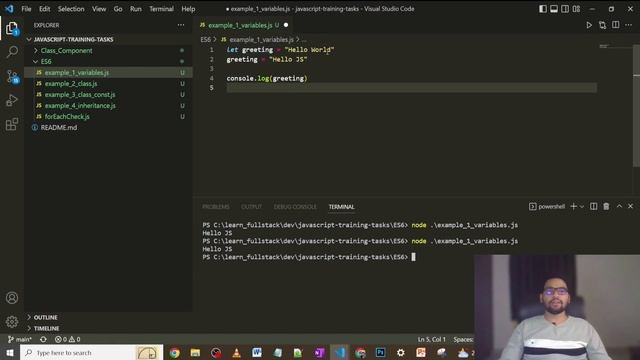The height and width of the screenshot is (360, 640).
Task: Place cursor on editor line 5
Action: click(x=411, y=88)
